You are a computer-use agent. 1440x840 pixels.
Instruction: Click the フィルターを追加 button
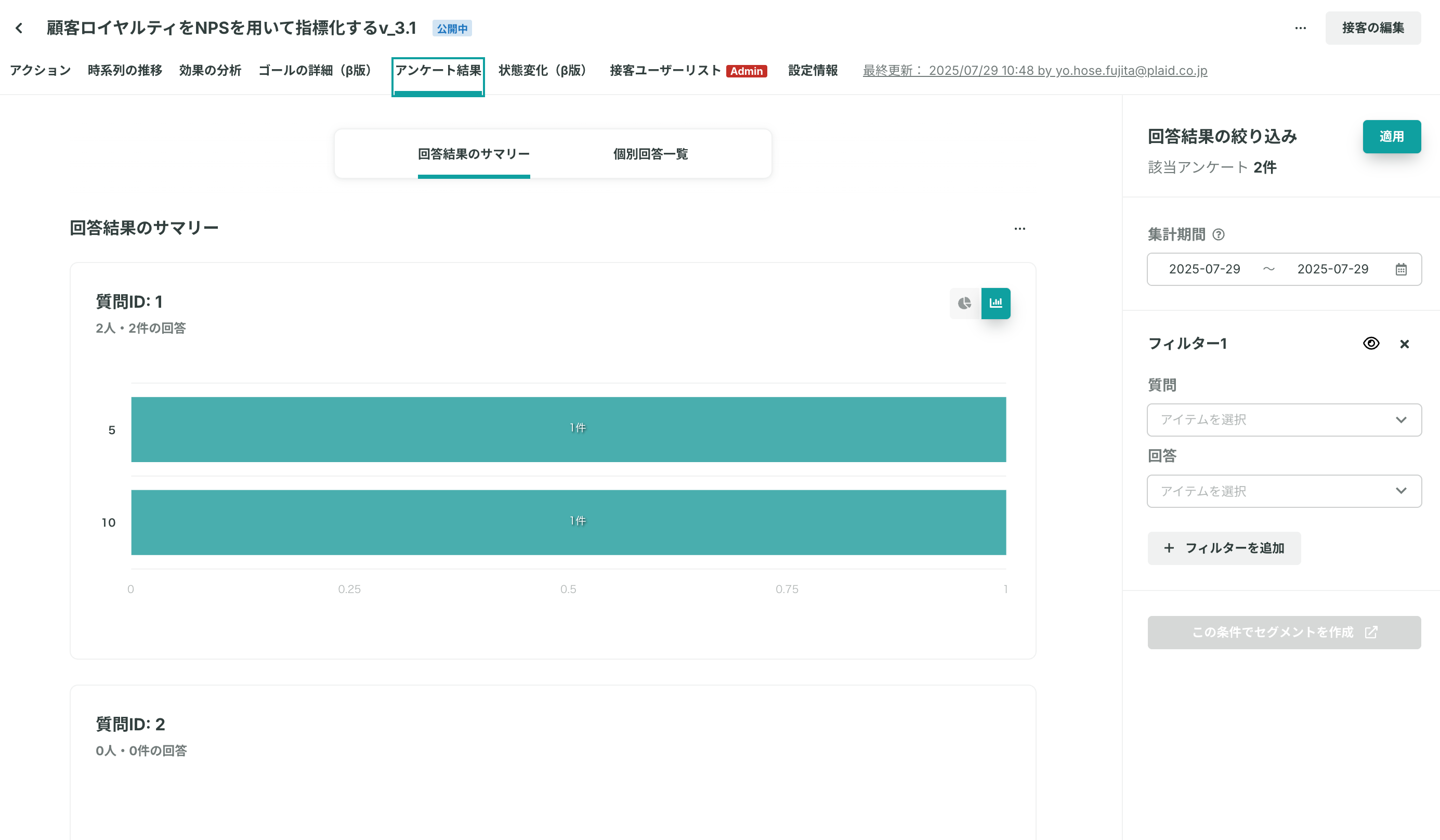click(1224, 548)
